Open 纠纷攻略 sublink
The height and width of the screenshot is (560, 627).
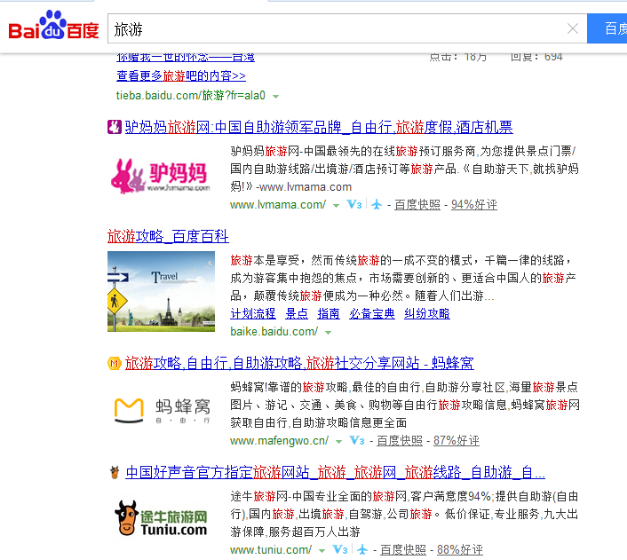coord(427,314)
